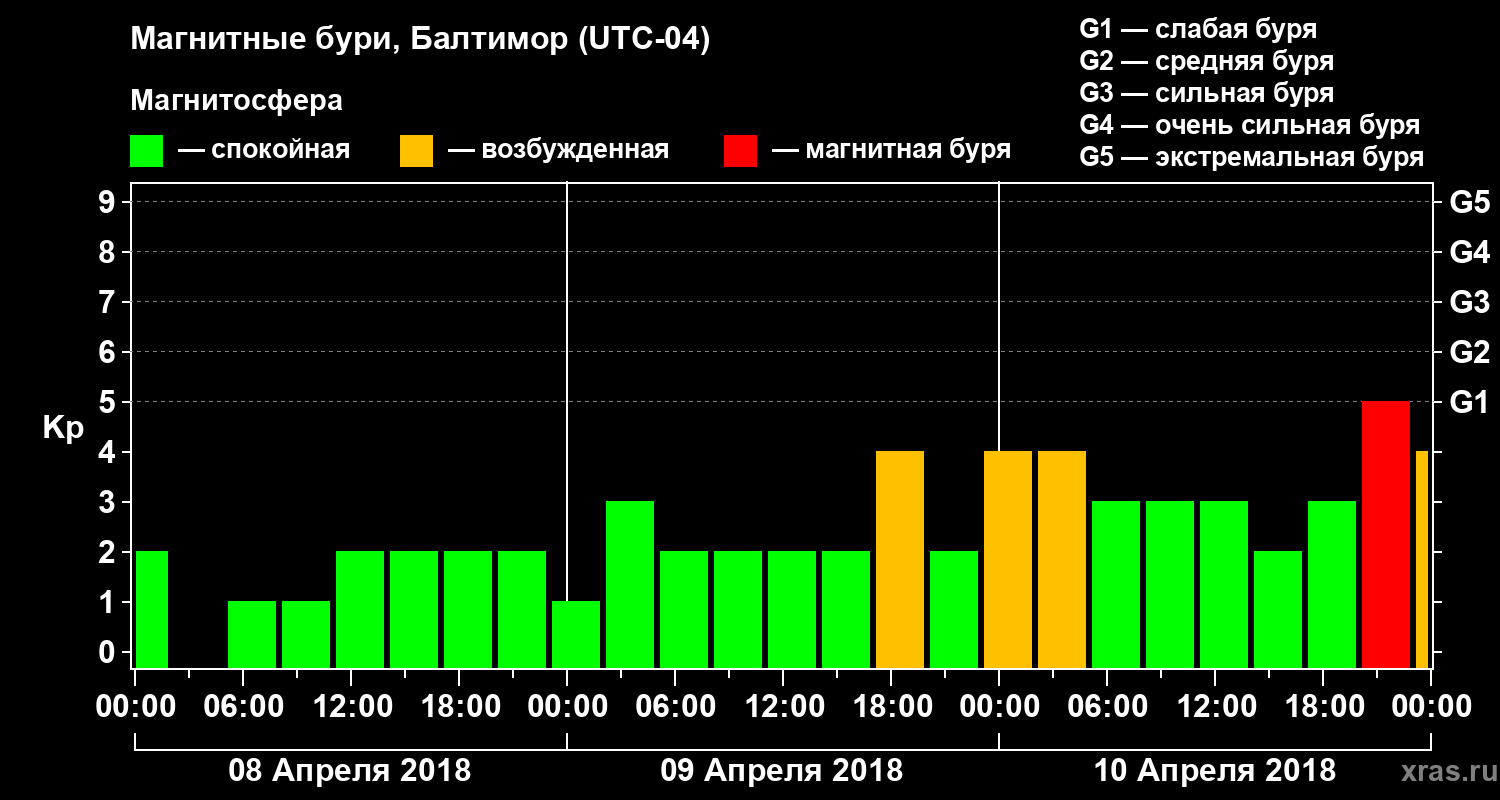The height and width of the screenshot is (800, 1500).
Task: Click the orange 'возбужденная' legend swatch
Action: coord(416,151)
